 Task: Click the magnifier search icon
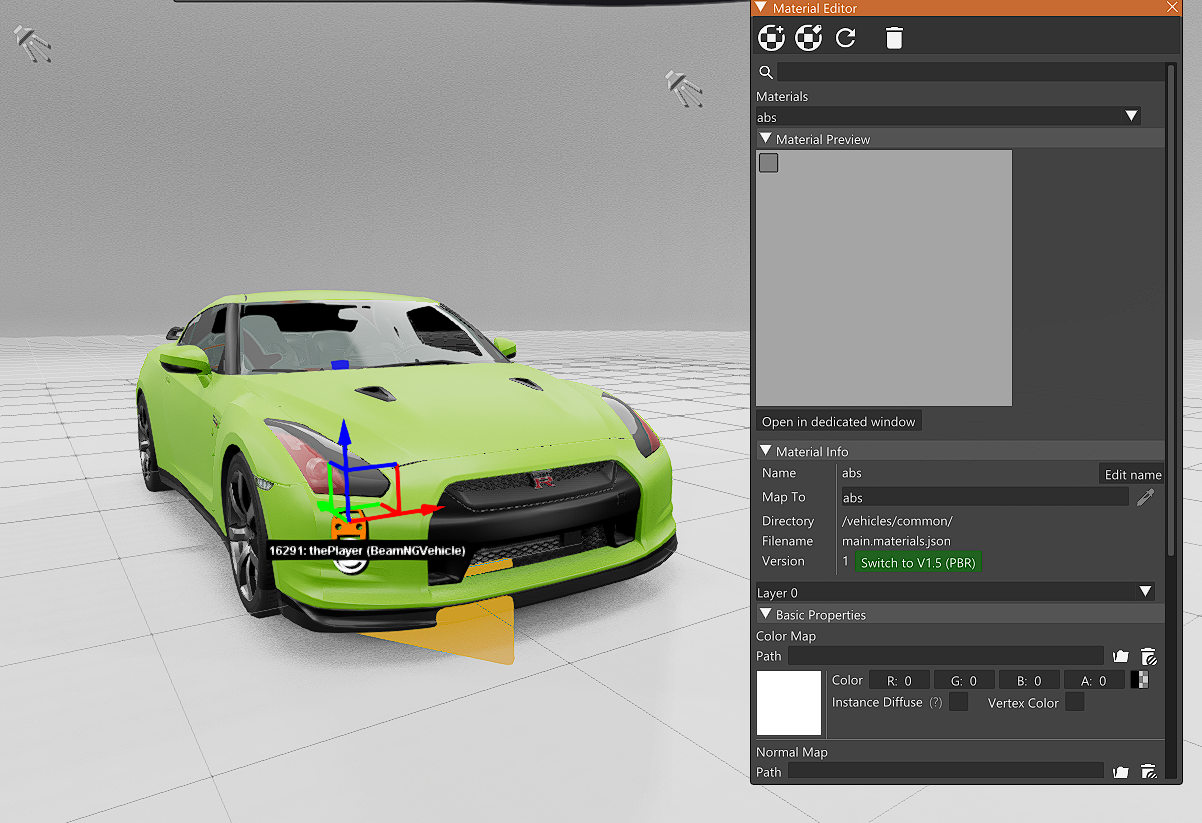coord(766,72)
